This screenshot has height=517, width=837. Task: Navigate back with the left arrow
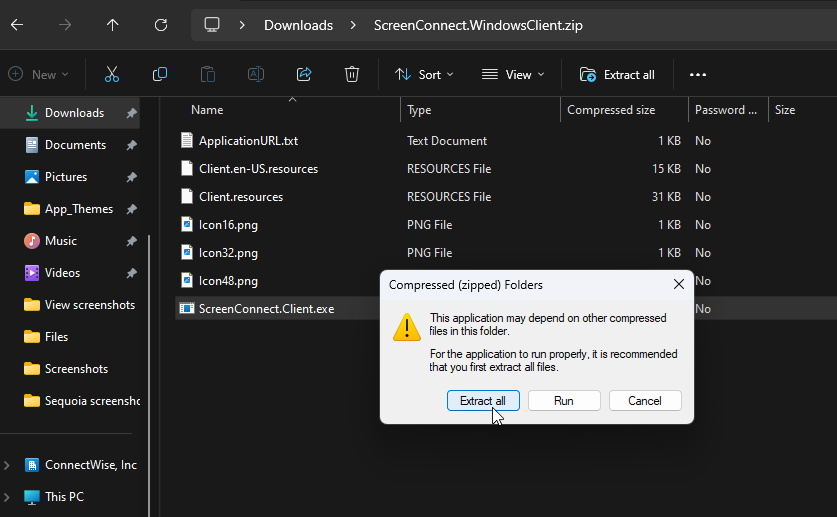tap(17, 25)
